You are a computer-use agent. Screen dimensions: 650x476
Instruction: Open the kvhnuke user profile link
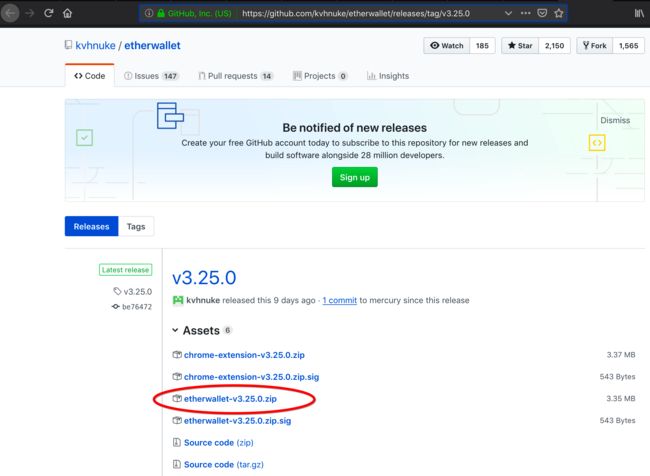[95, 46]
